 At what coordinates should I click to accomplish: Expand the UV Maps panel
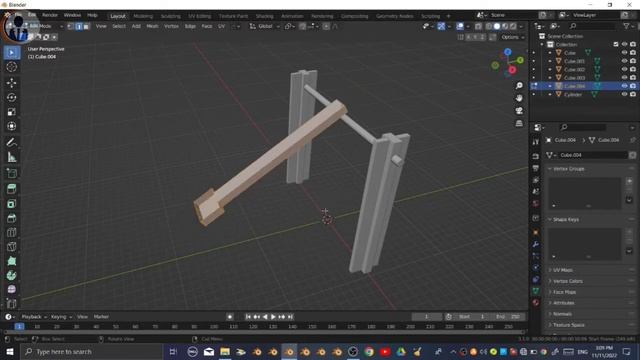pyautogui.click(x=562, y=270)
